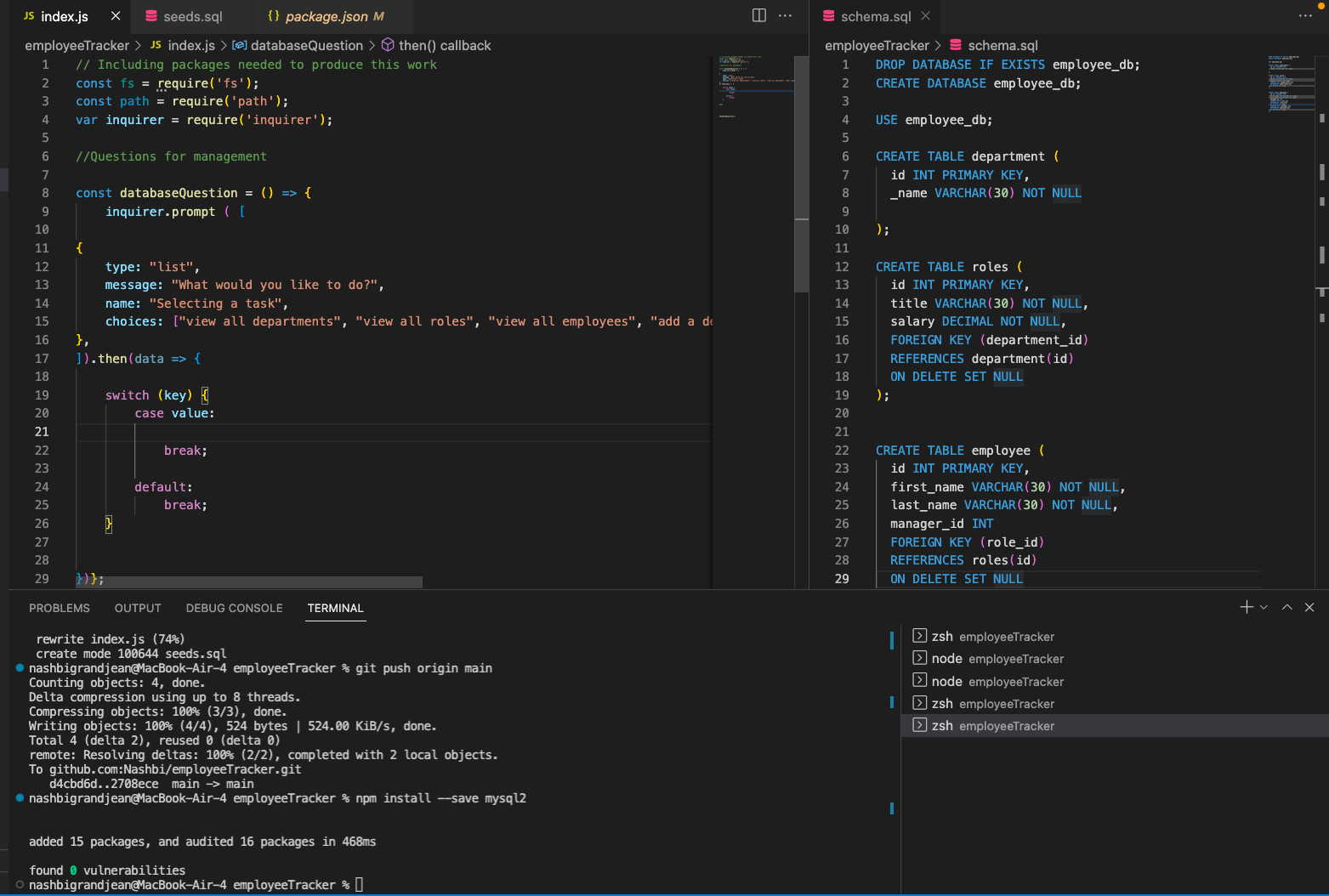Select the node employeeTracker terminal icon
Screen dimensions: 1329x896
[921, 658]
